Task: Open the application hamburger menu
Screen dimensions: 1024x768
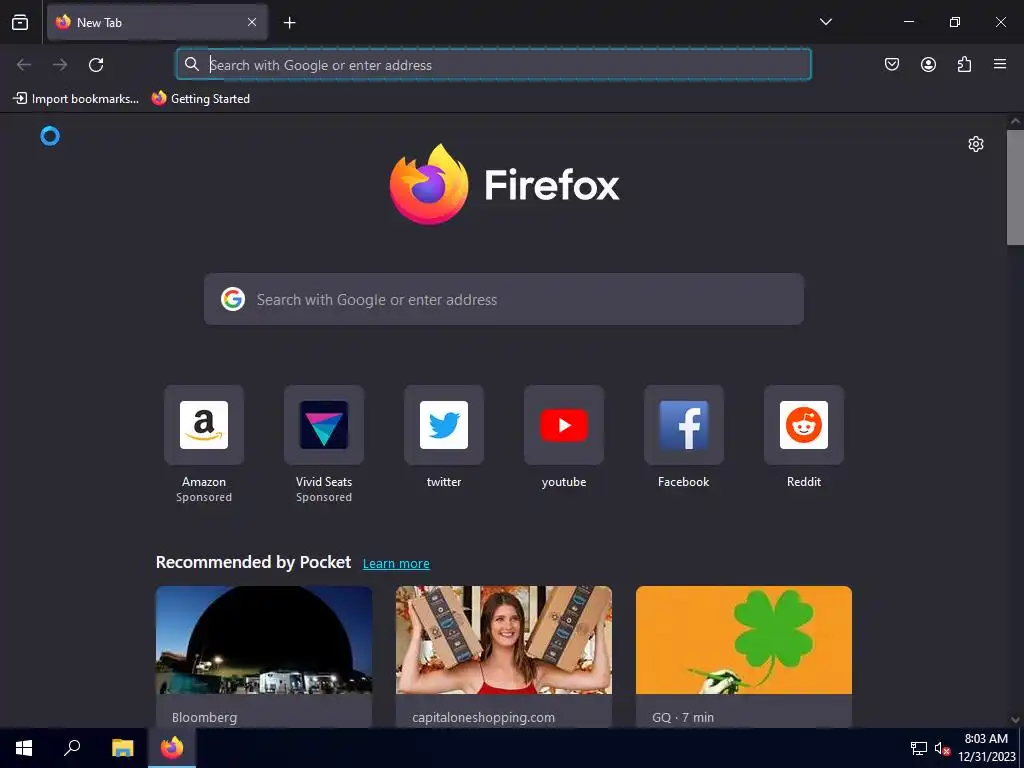Action: (1000, 64)
